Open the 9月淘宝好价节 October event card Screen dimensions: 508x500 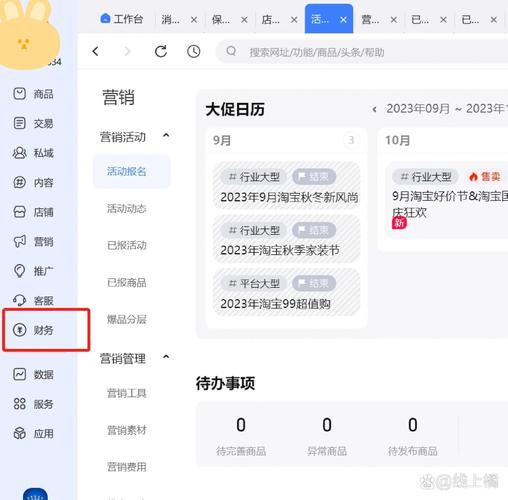[447, 200]
